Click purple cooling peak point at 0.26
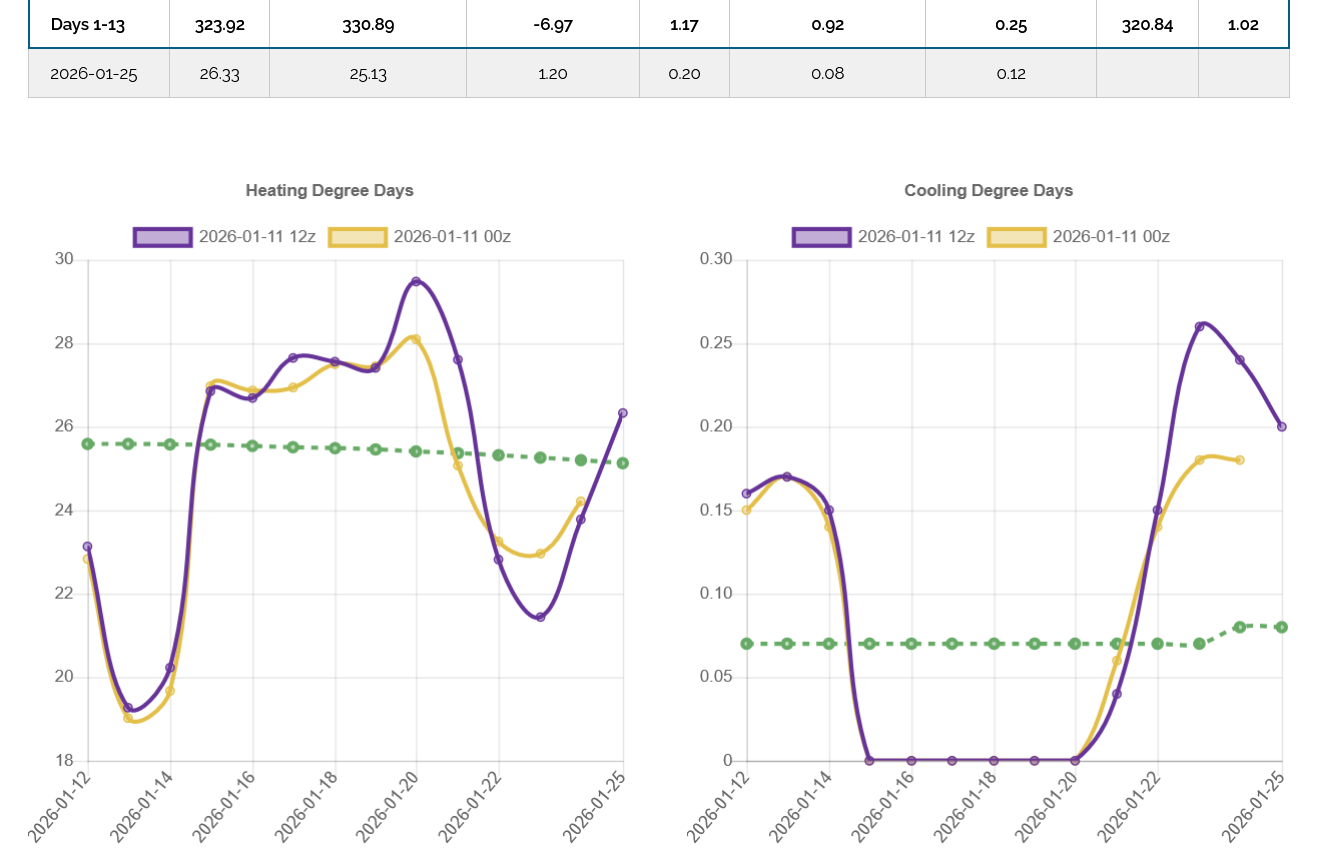1318x863 pixels. pyautogui.click(x=1199, y=327)
